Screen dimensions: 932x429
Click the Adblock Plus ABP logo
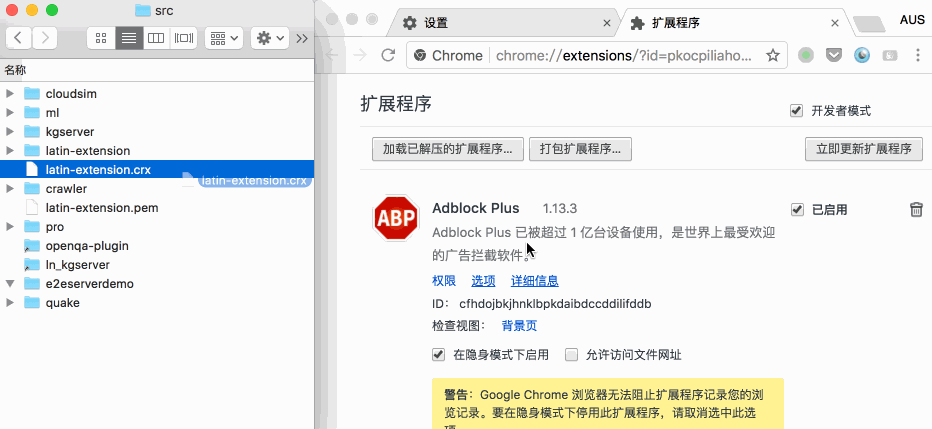coord(396,218)
